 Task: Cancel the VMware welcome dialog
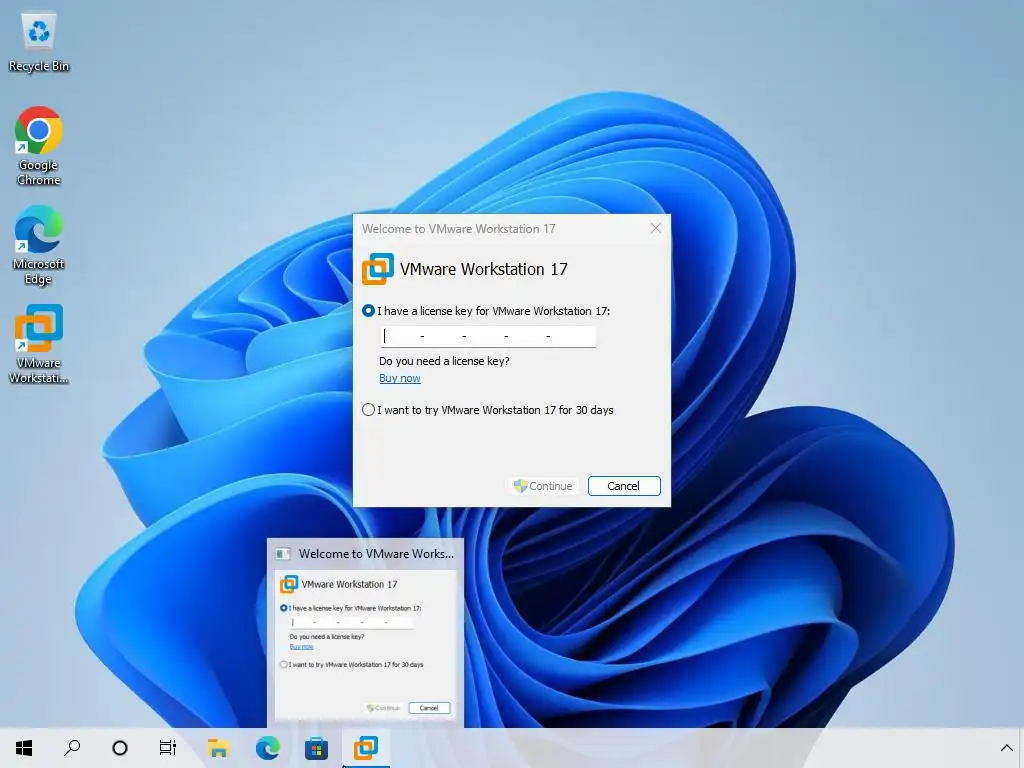click(x=624, y=486)
